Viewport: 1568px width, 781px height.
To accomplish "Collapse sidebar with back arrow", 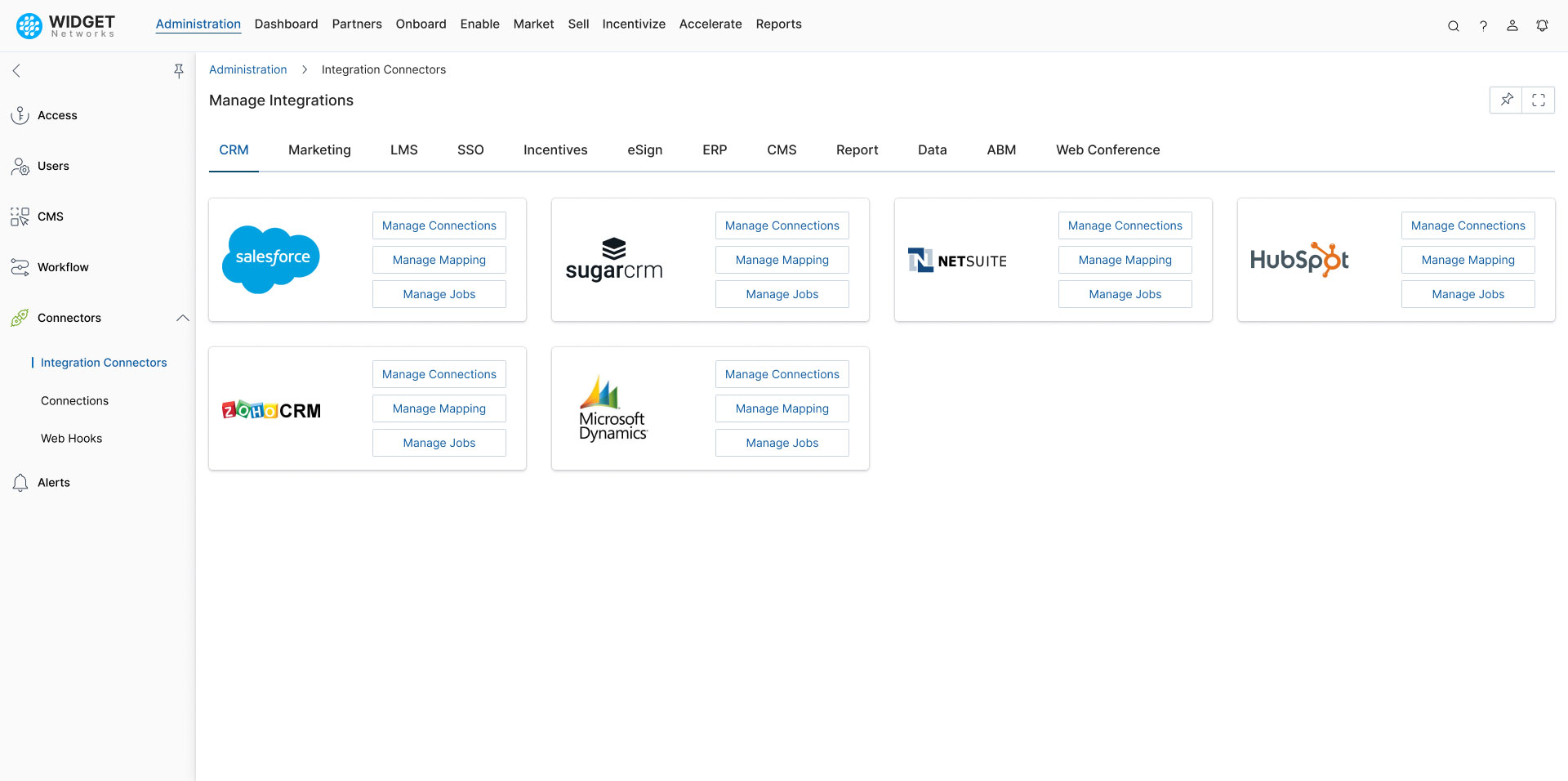I will click(16, 71).
